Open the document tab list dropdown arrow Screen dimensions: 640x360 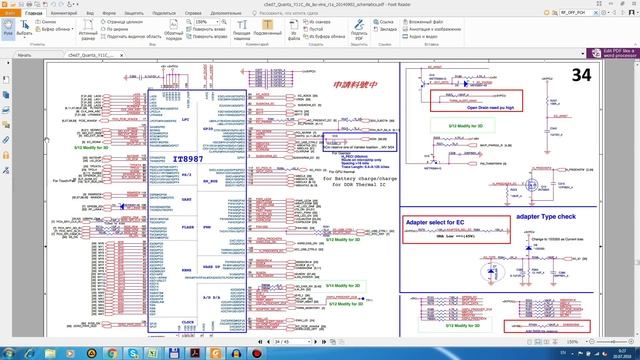click(x=582, y=53)
